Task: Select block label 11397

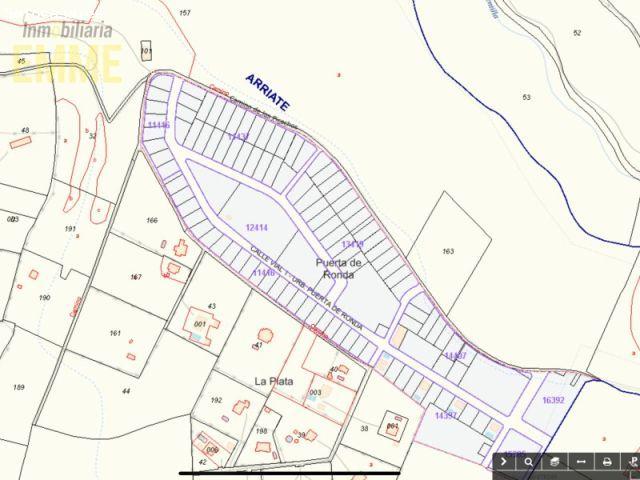Action: [x=455, y=356]
